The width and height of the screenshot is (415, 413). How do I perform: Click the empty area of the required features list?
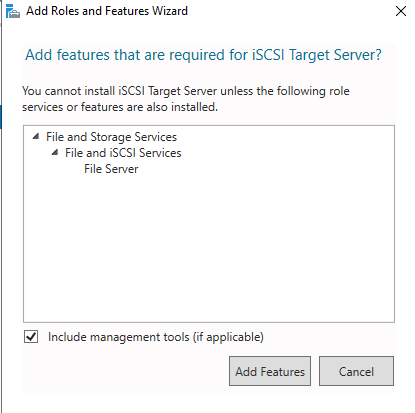pos(209,248)
